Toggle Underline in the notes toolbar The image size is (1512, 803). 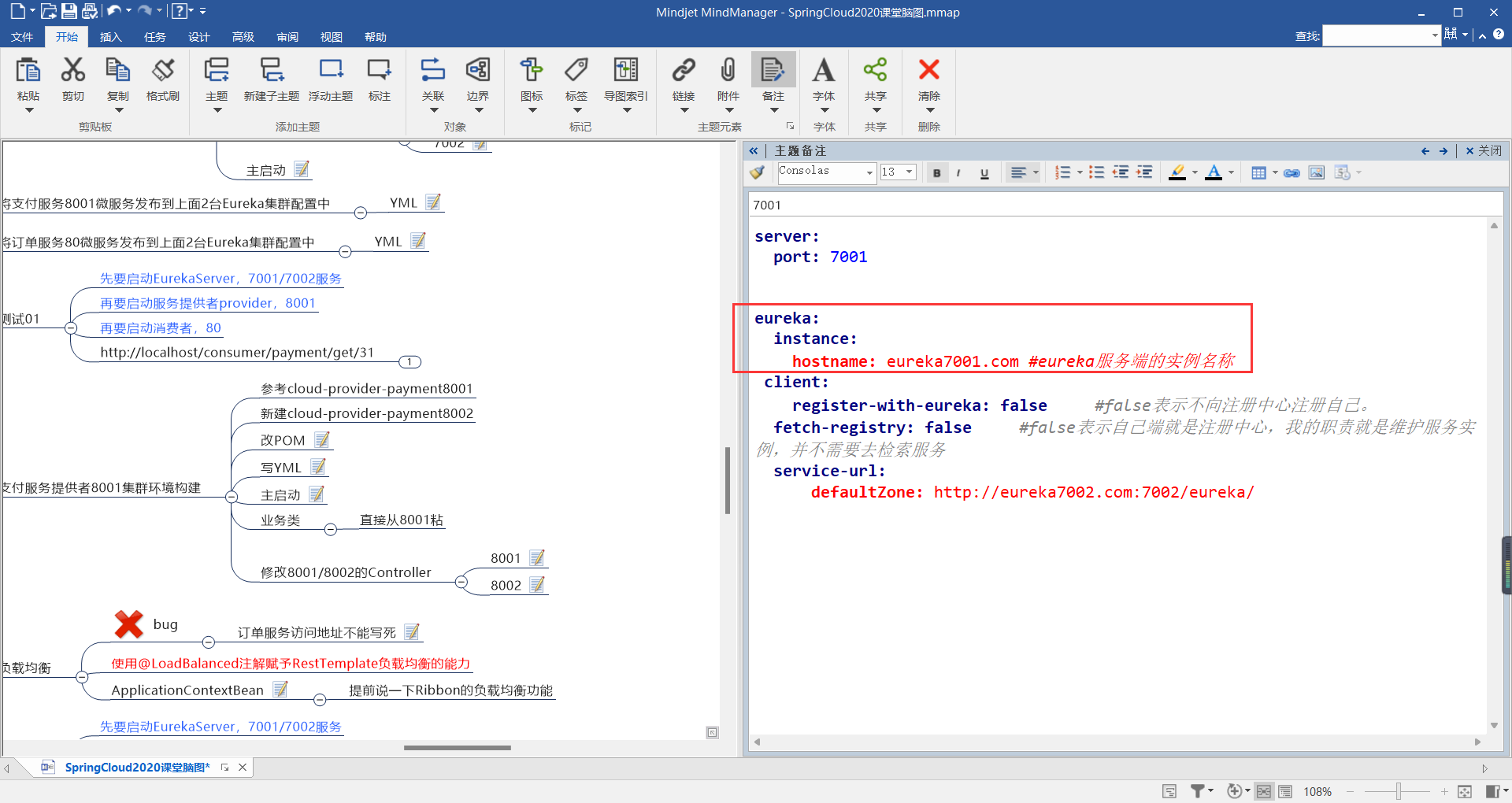click(984, 173)
